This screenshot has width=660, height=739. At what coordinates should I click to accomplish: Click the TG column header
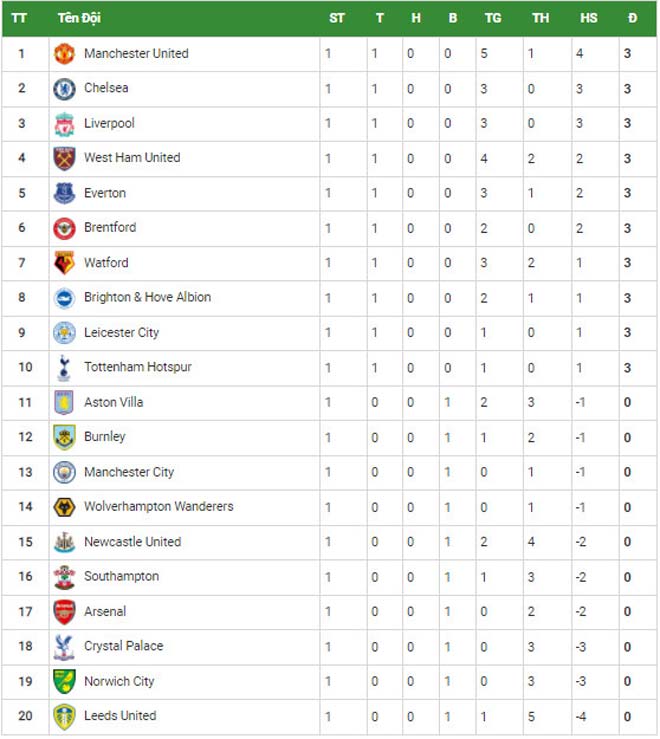tap(493, 18)
